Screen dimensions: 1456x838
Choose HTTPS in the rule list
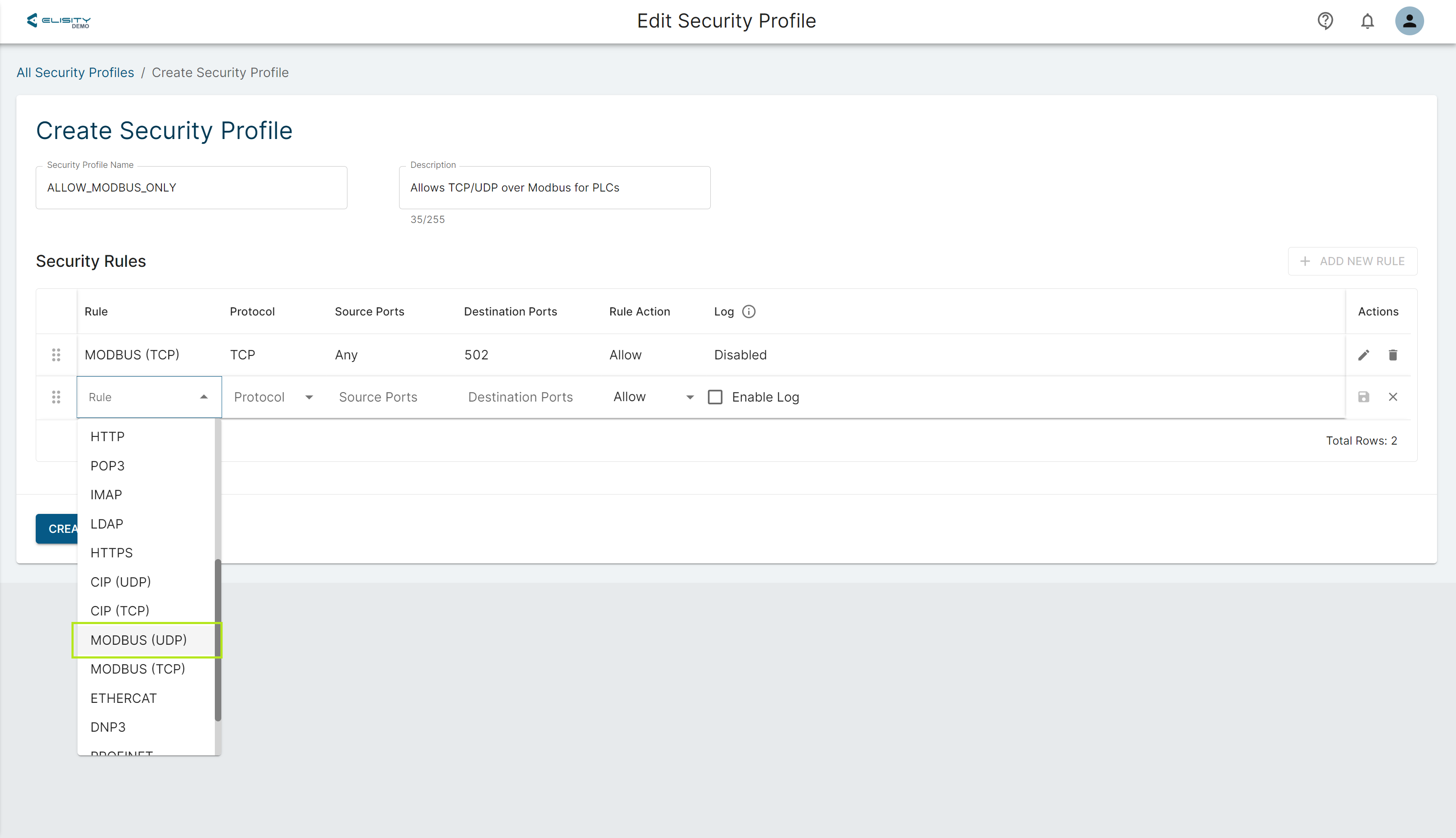pyautogui.click(x=112, y=553)
